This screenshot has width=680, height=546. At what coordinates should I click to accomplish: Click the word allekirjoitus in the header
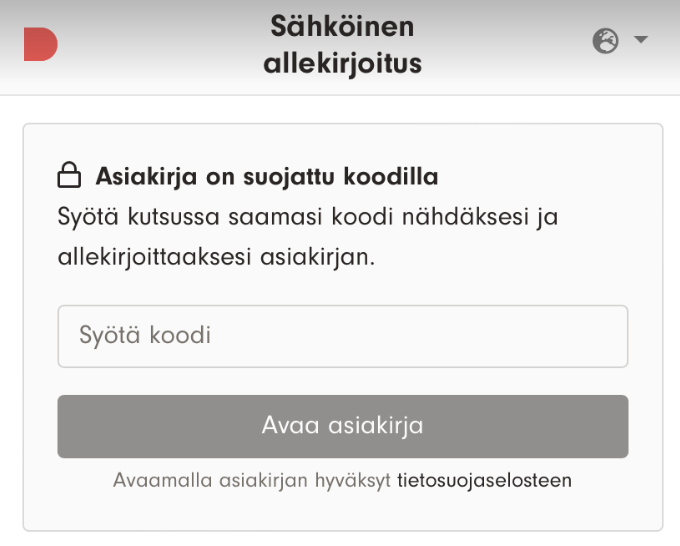(342, 64)
